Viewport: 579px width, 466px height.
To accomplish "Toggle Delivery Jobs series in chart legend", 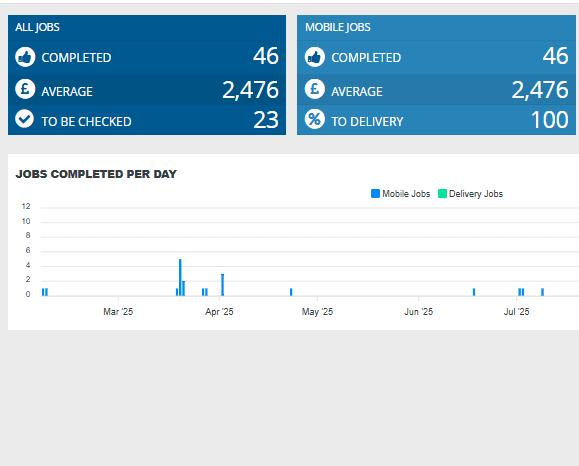I will coord(470,194).
